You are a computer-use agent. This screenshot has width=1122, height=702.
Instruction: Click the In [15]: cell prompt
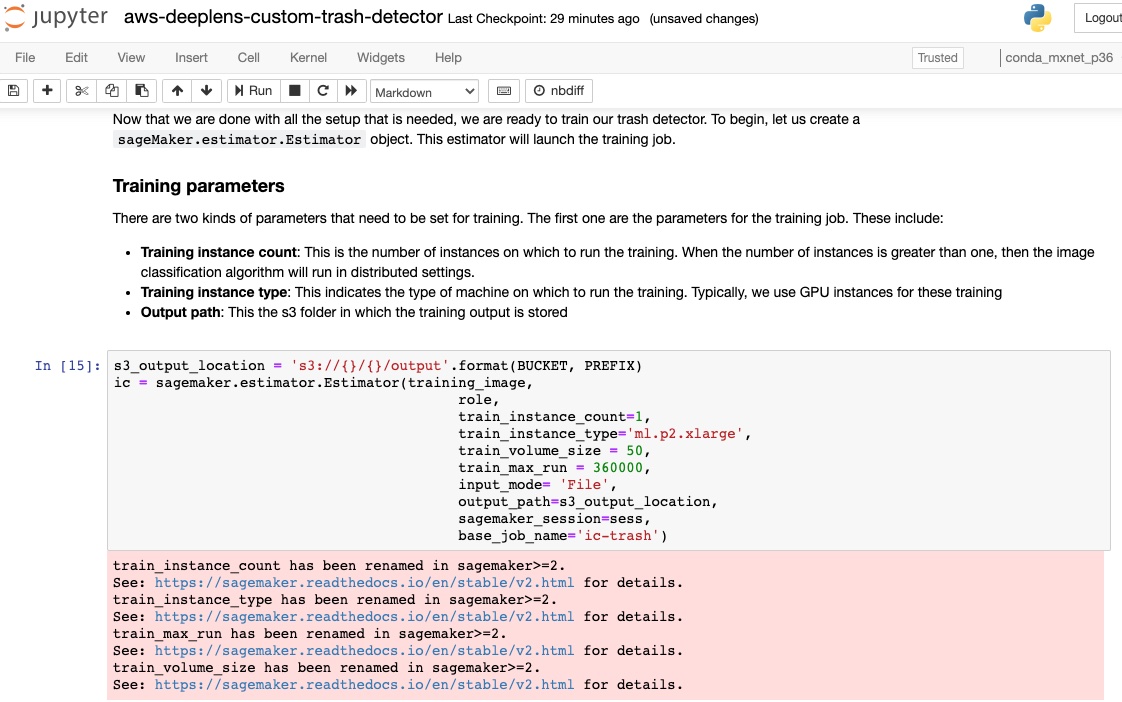(x=68, y=366)
